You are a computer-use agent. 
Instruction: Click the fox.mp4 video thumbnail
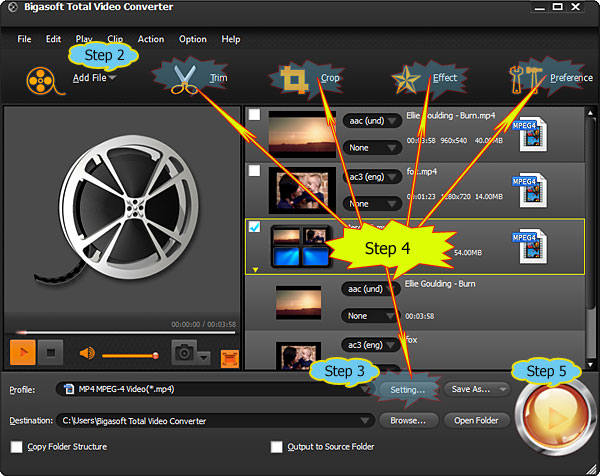point(302,190)
